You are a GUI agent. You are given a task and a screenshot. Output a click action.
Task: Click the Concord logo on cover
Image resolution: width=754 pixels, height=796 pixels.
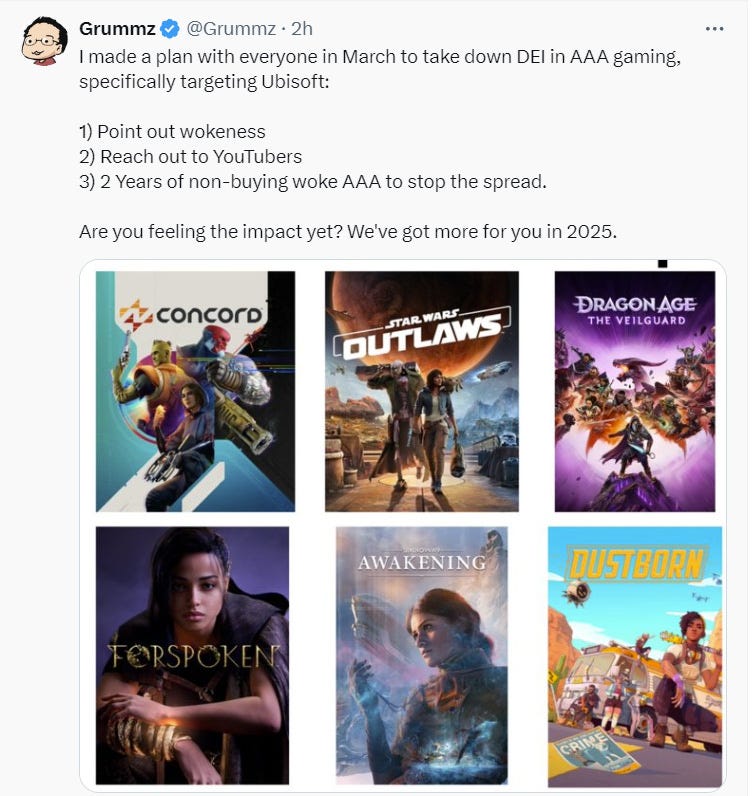pyautogui.click(x=191, y=314)
